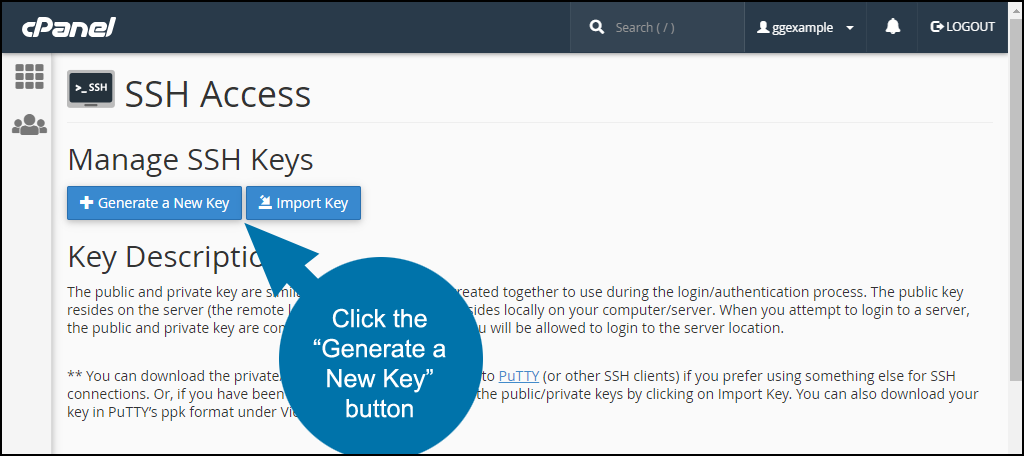Click the Generate a New Key button

(154, 203)
